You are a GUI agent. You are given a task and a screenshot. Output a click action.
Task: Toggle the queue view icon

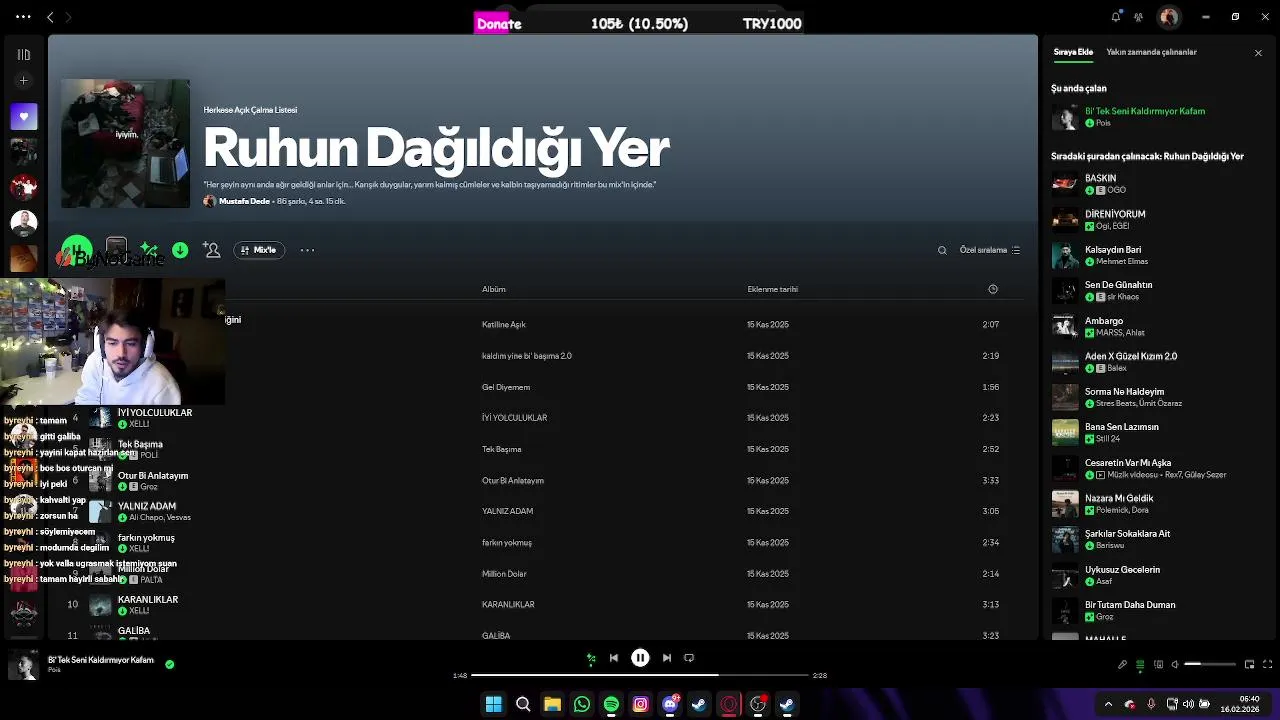click(1140, 665)
